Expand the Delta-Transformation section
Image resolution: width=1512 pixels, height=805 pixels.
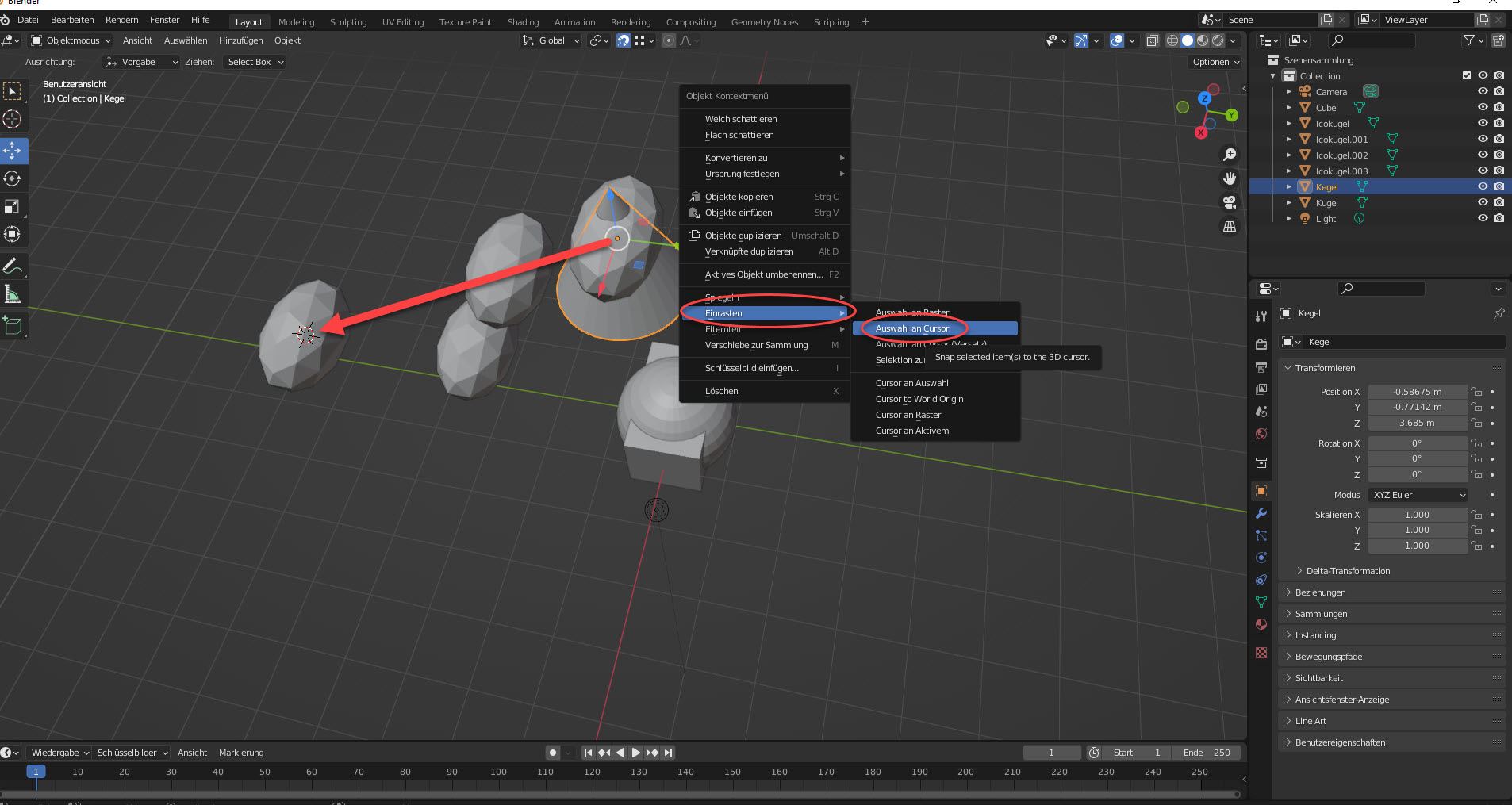(1347, 571)
